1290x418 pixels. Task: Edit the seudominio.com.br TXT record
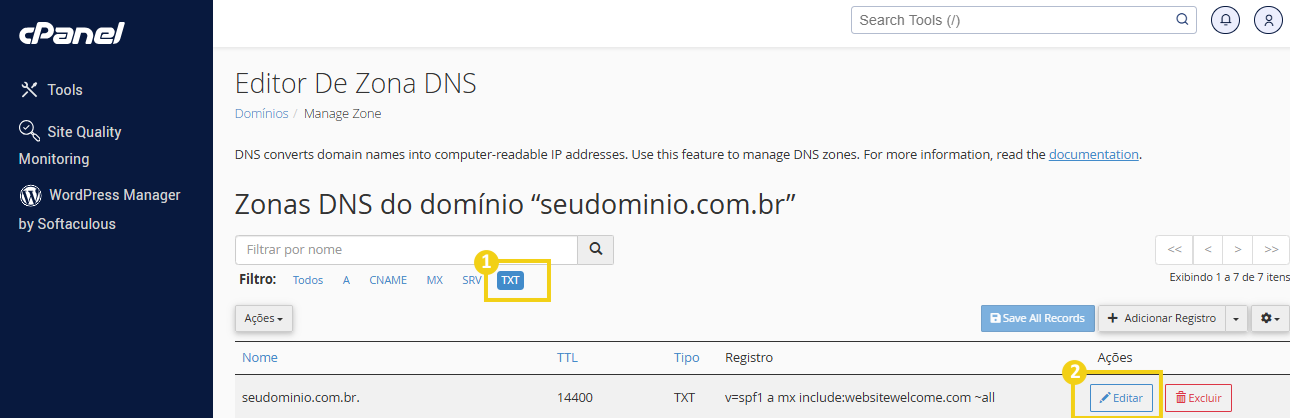(1121, 398)
